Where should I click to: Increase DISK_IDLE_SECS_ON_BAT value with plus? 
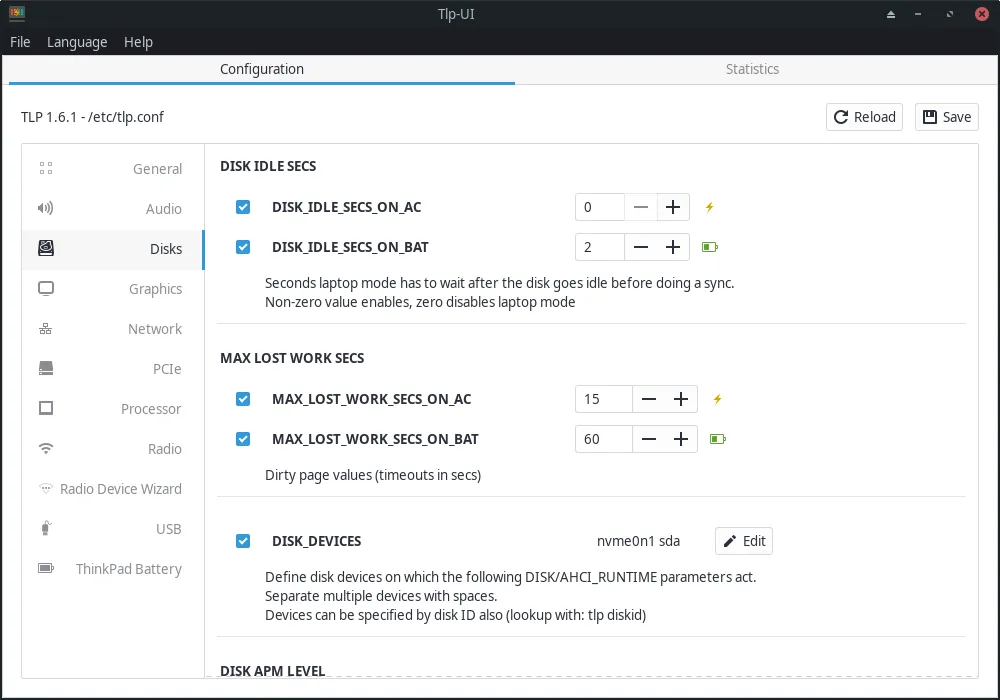click(673, 247)
